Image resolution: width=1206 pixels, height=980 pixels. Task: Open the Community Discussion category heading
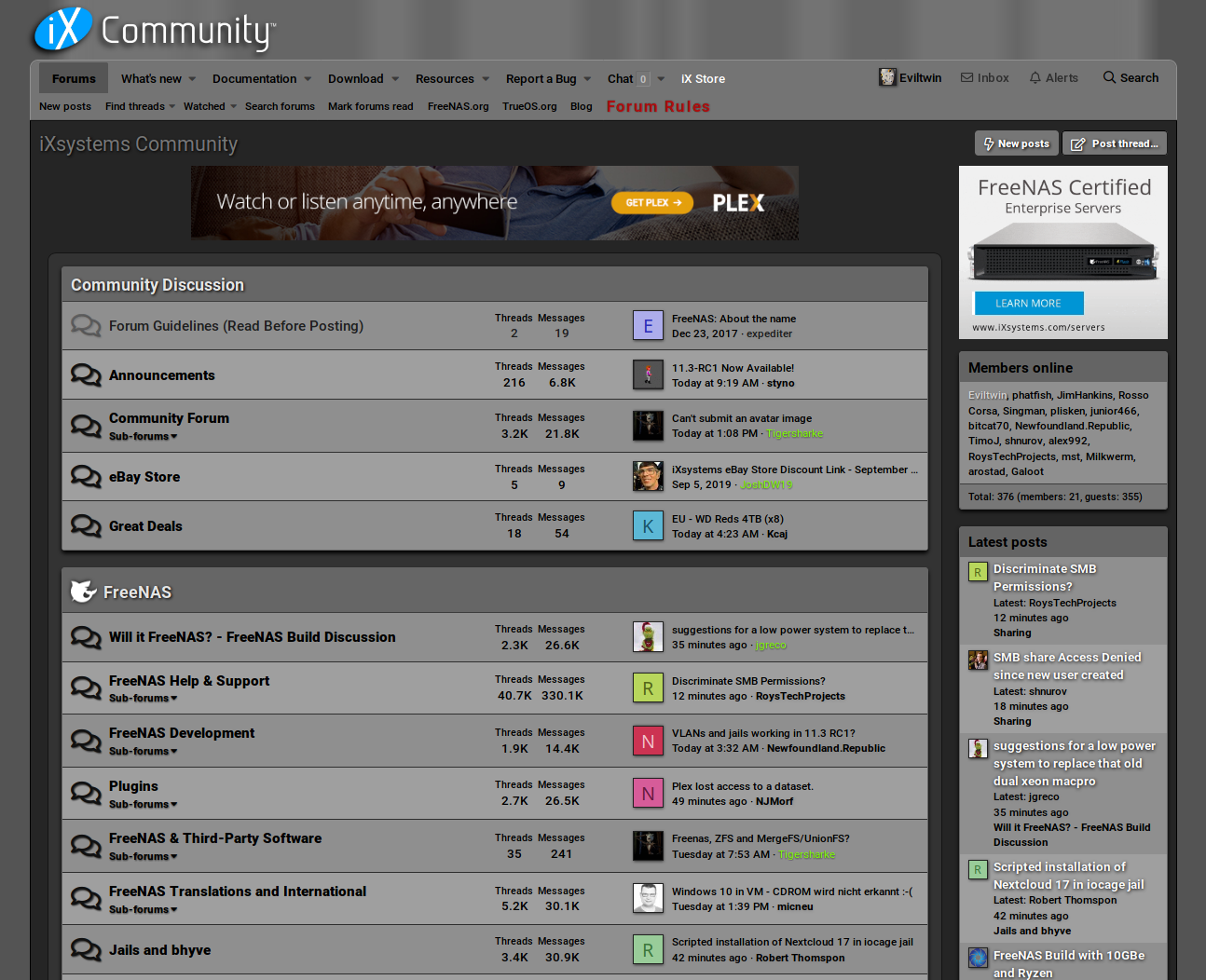tap(158, 285)
